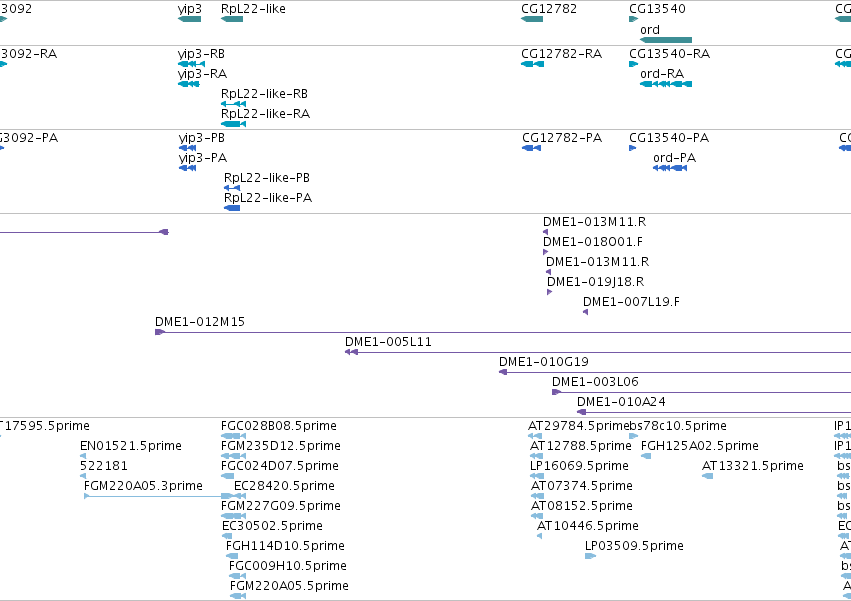Select the AT13321.5prime EST label
The image size is (851, 601).
[x=753, y=466]
